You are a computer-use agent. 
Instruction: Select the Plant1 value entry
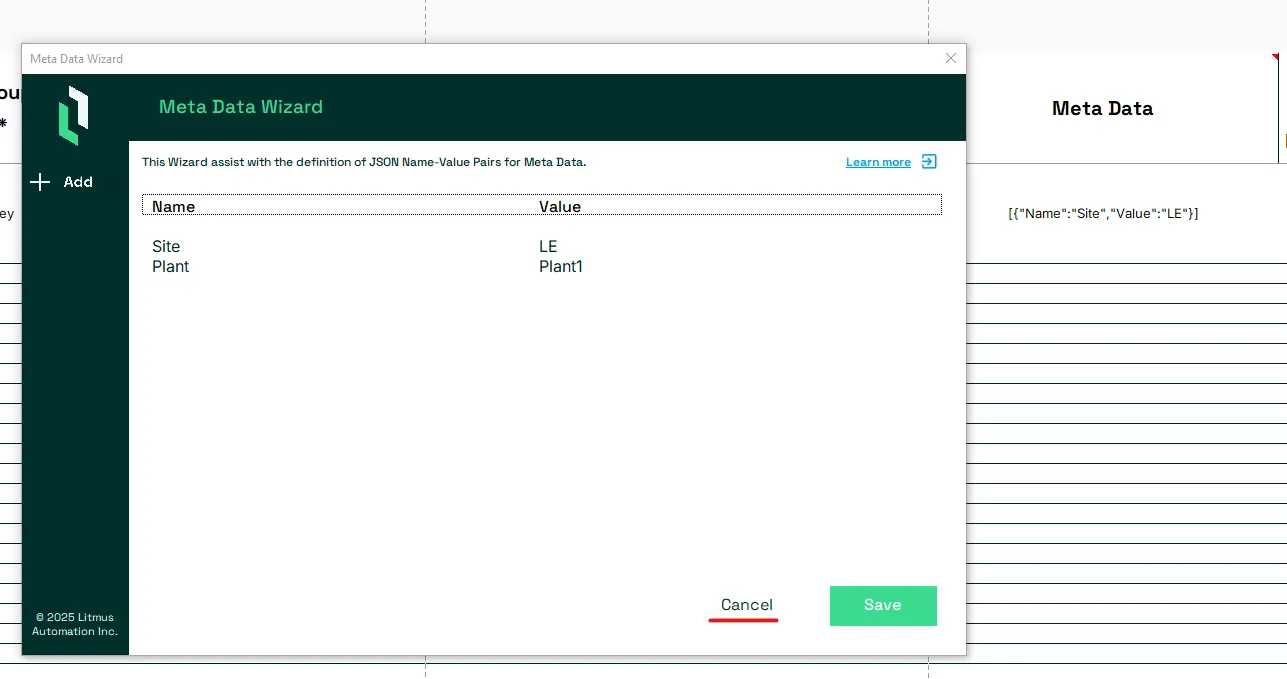pyautogui.click(x=561, y=266)
